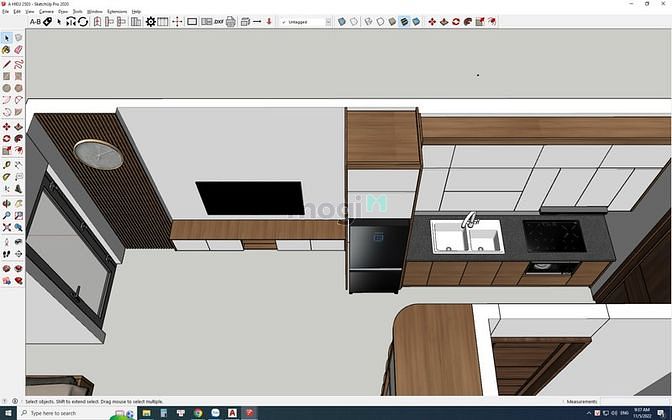
Task: Select the Move tool in left toolbar
Action: point(6,127)
